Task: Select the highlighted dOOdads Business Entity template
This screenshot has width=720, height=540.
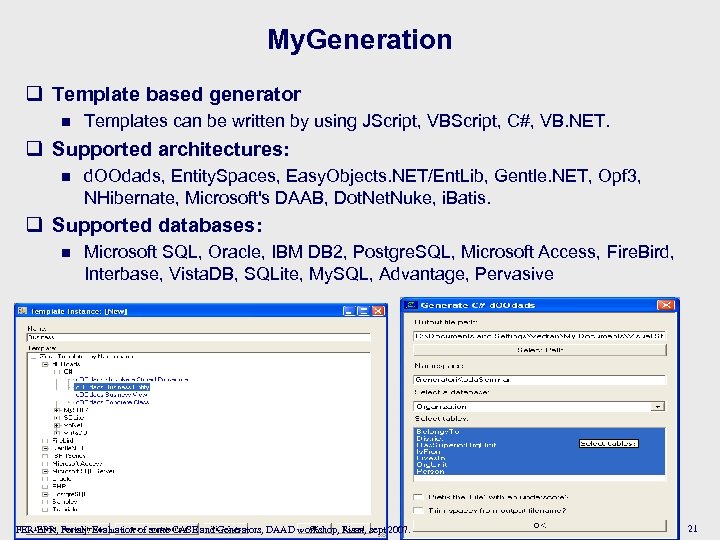Action: point(112,387)
